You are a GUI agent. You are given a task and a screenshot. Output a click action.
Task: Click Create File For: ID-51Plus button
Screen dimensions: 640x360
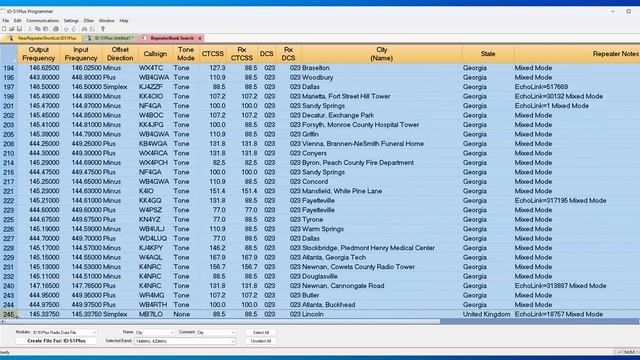point(56,341)
